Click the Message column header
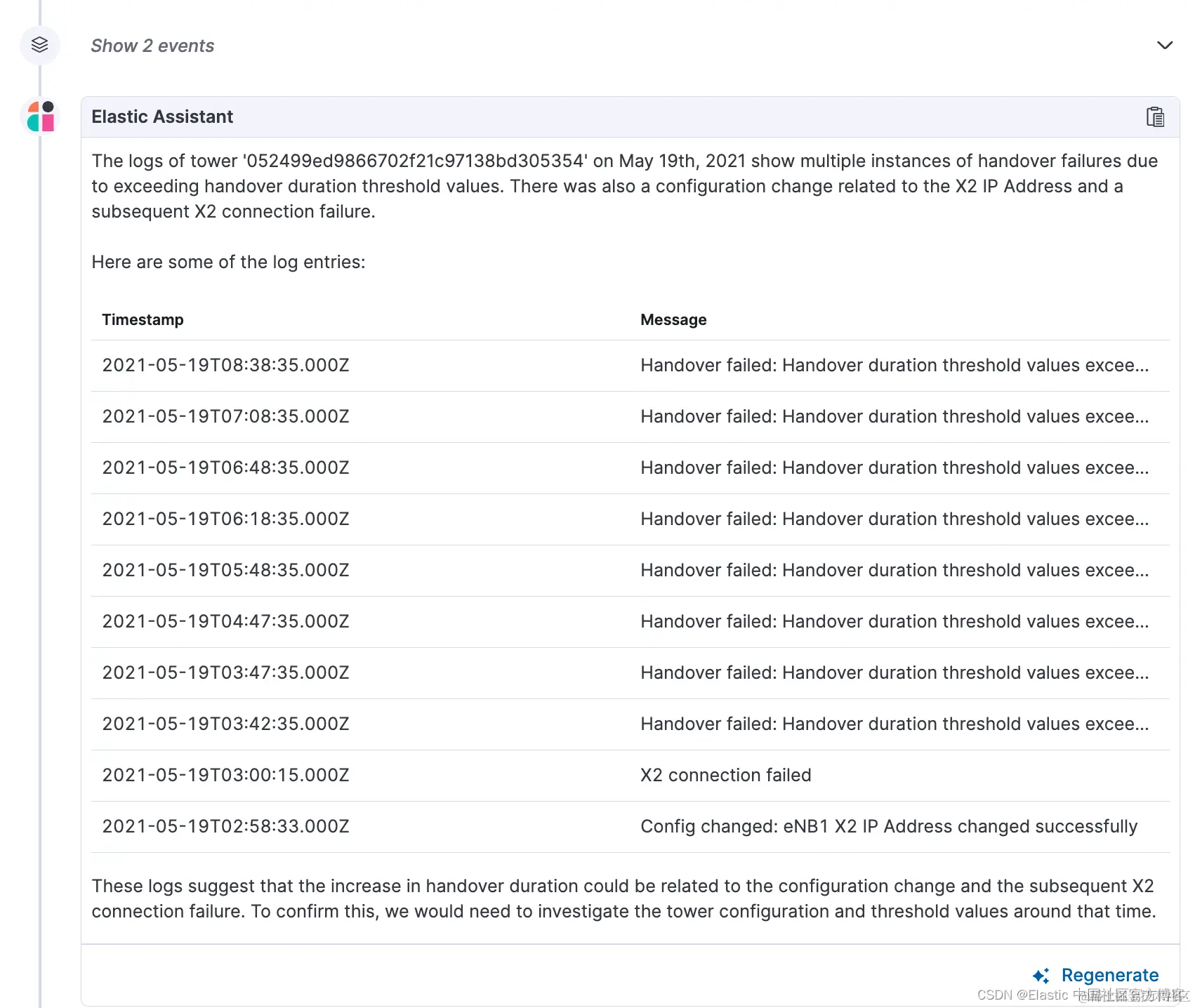Screen dimensions: 1195x1008 tap(673, 319)
